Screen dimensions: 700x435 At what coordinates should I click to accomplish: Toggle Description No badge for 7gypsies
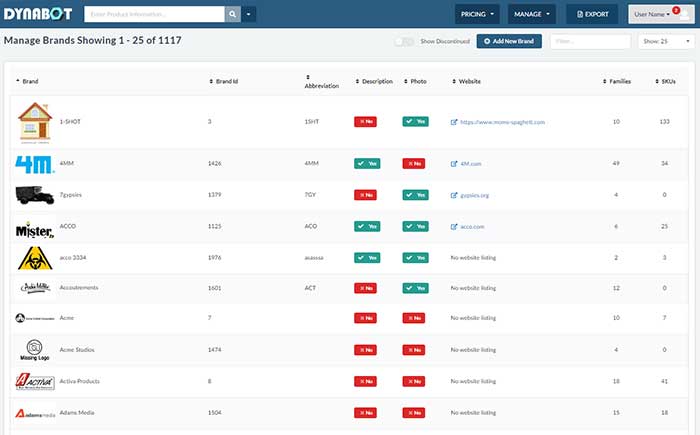point(365,195)
